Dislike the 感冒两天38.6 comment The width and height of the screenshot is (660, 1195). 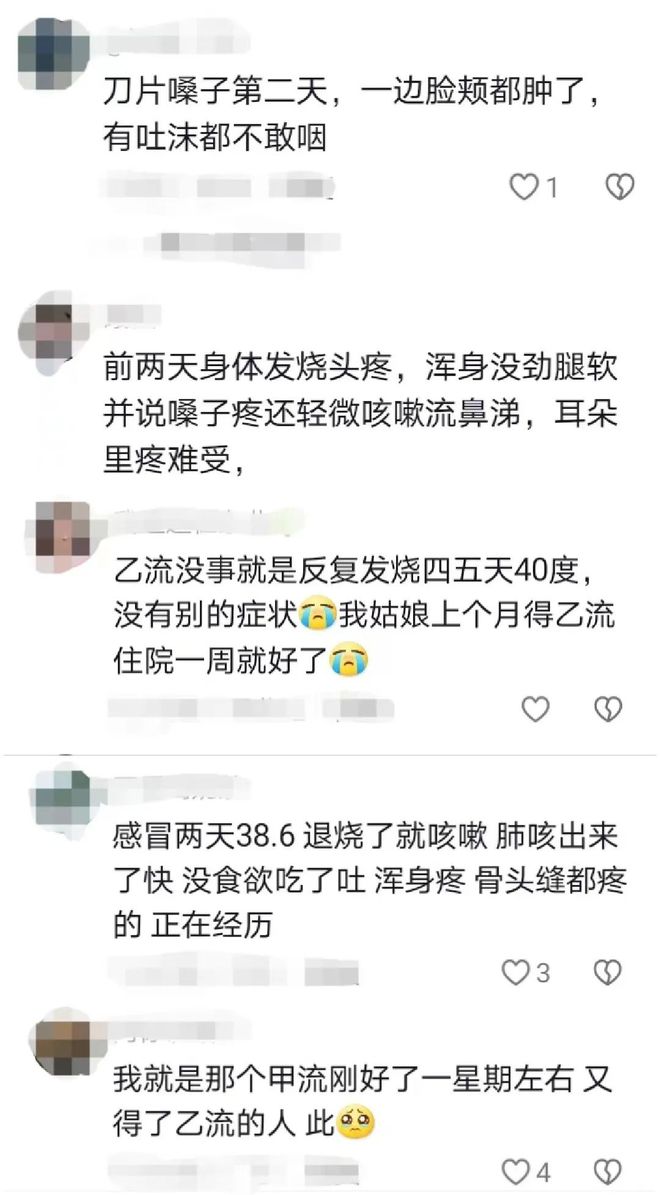pos(607,972)
